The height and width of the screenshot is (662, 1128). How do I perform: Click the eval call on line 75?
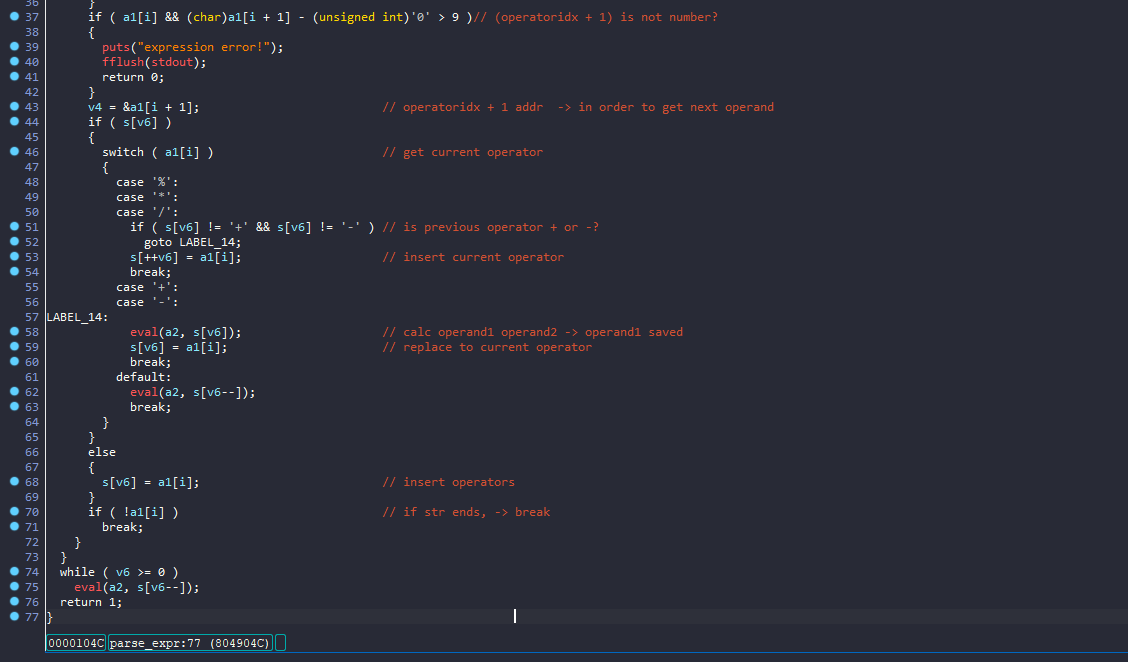88,587
